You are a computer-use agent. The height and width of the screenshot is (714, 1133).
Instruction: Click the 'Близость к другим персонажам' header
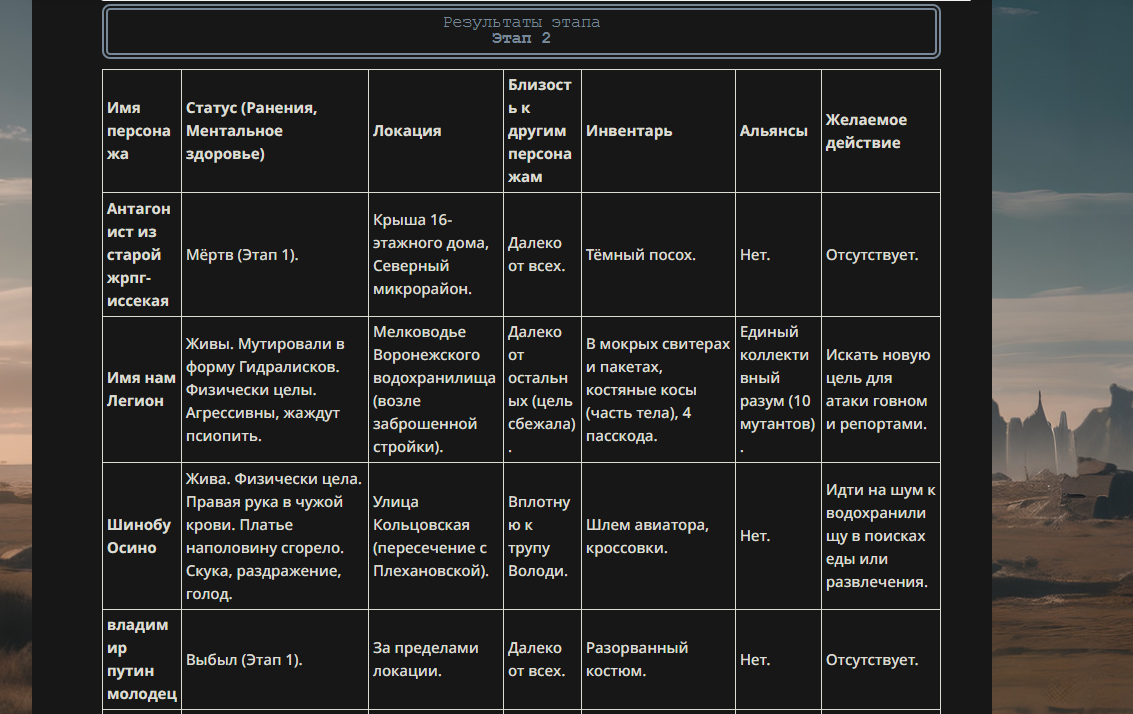pos(542,131)
